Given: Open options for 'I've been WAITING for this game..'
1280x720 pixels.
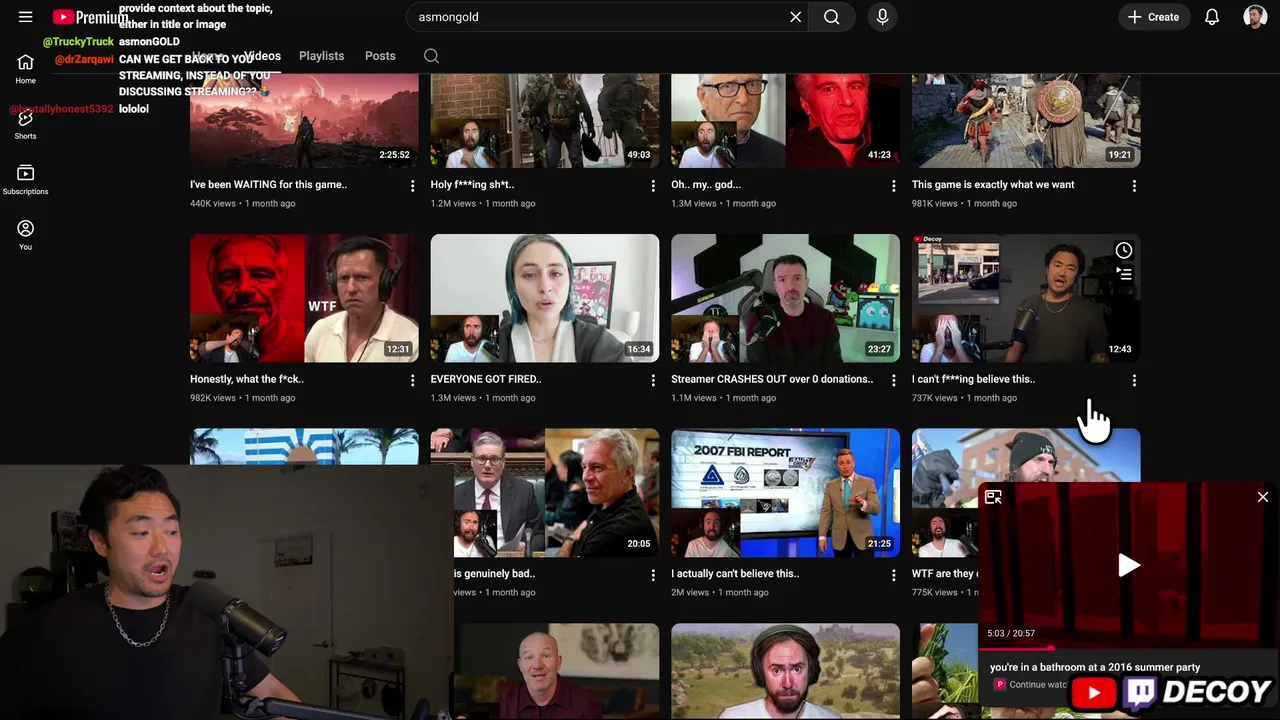Looking at the screenshot, I should [x=412, y=186].
